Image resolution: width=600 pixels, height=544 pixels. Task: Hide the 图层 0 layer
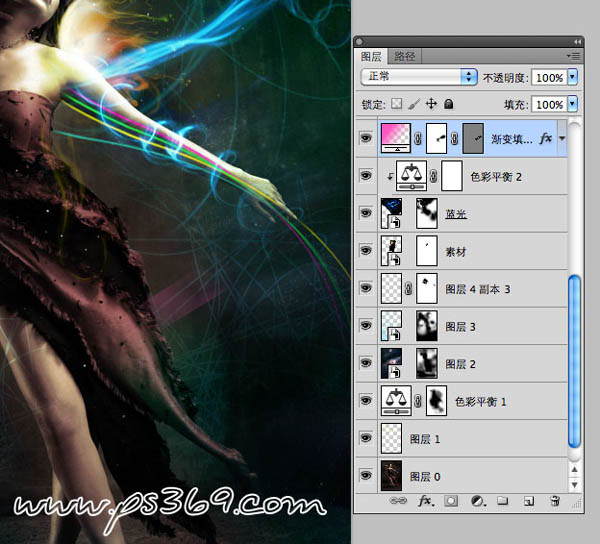point(366,476)
